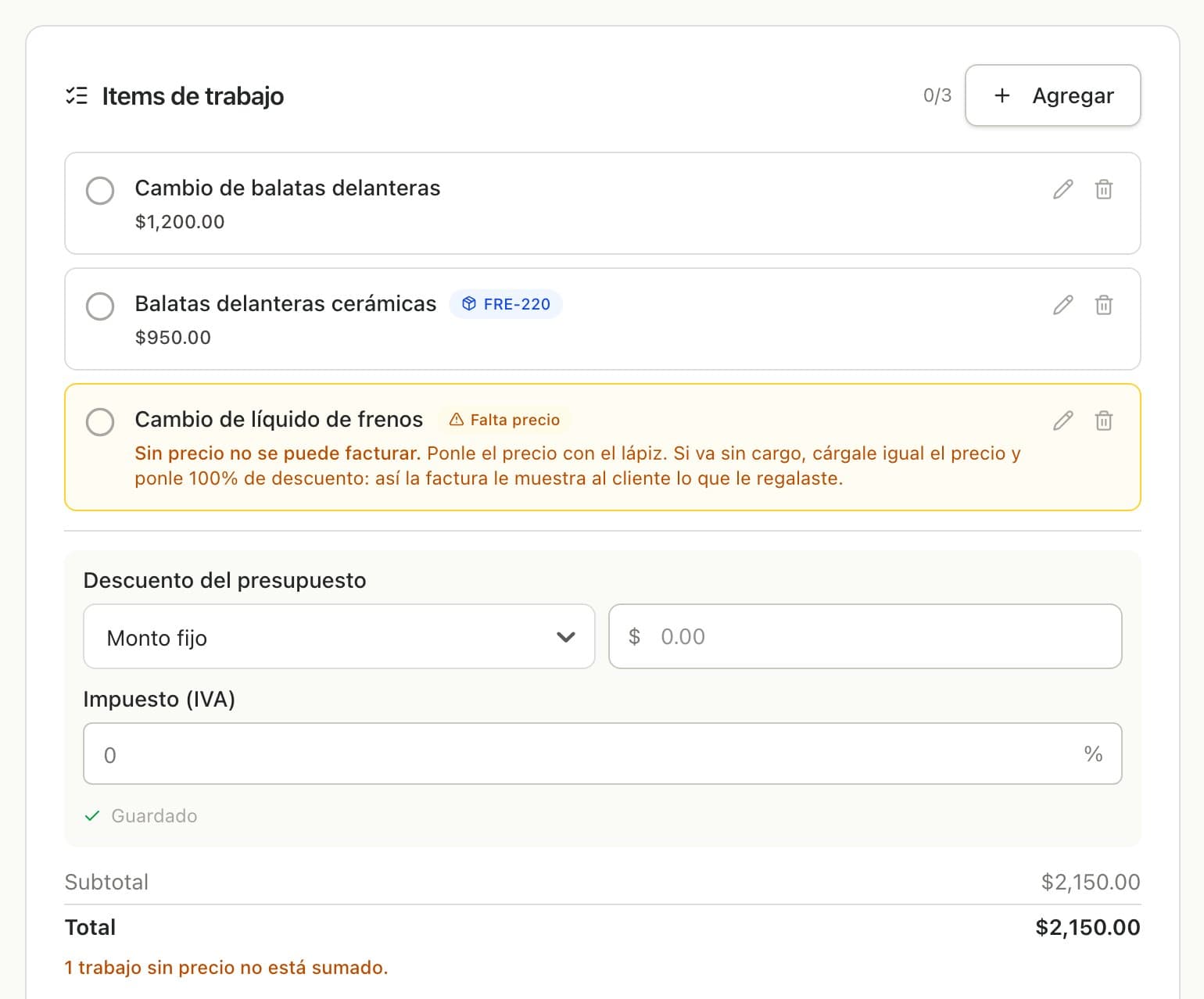The image size is (1204, 999).
Task: Click the green Guardado check mark
Action: point(92,816)
